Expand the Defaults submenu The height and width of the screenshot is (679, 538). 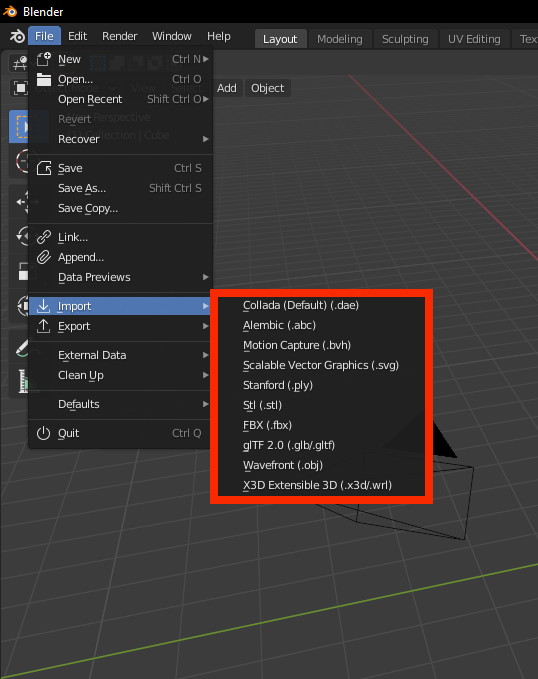pos(121,404)
